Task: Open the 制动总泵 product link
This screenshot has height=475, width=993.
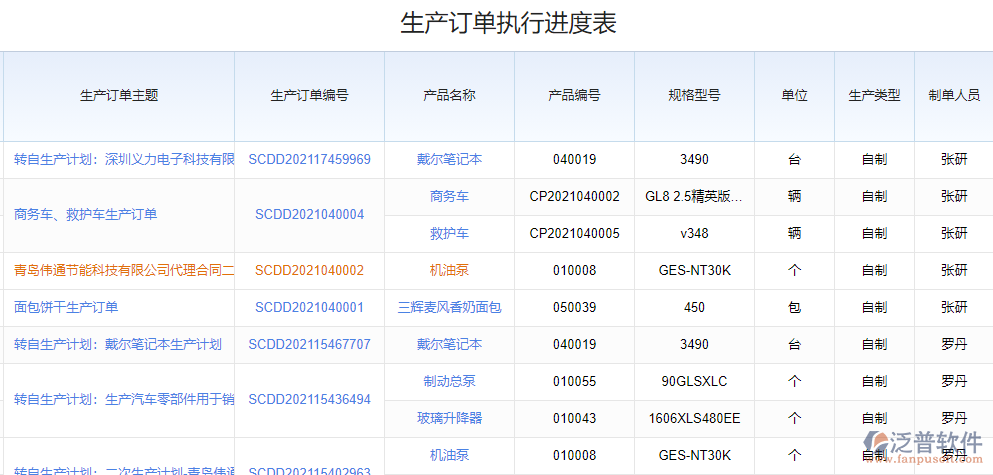Action: (449, 381)
